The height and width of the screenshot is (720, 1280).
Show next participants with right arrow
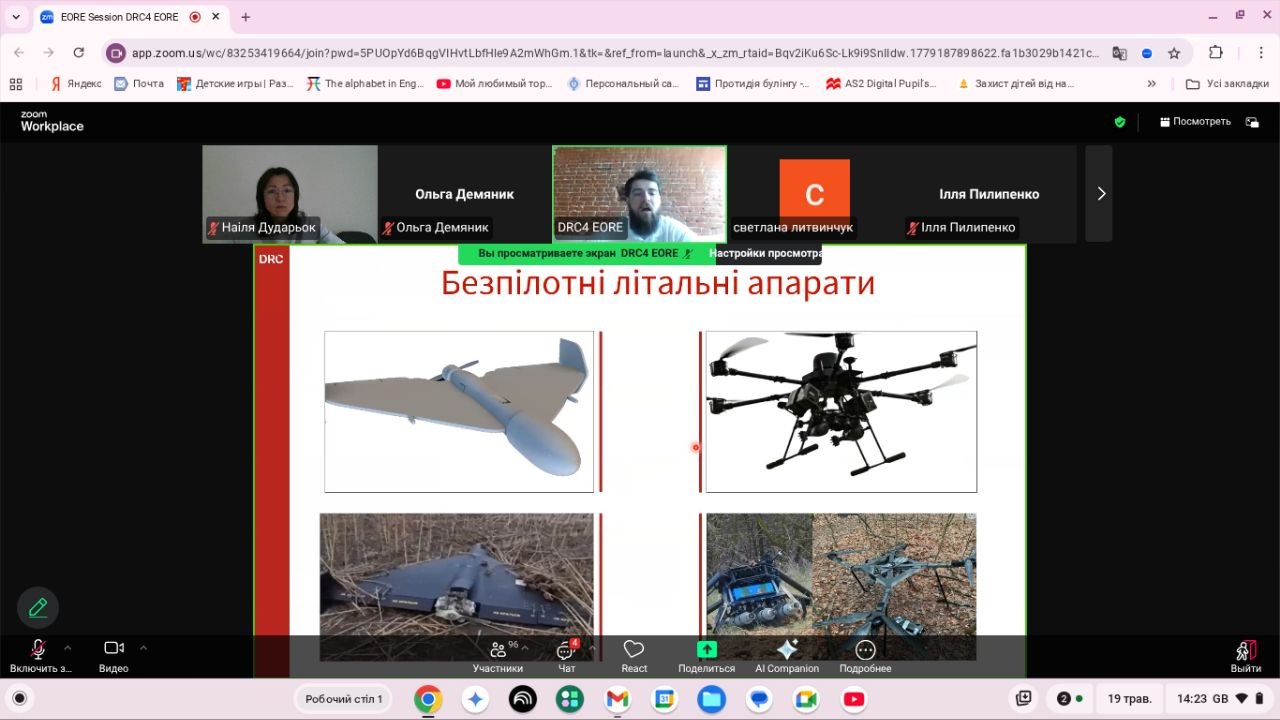[x=1101, y=194]
